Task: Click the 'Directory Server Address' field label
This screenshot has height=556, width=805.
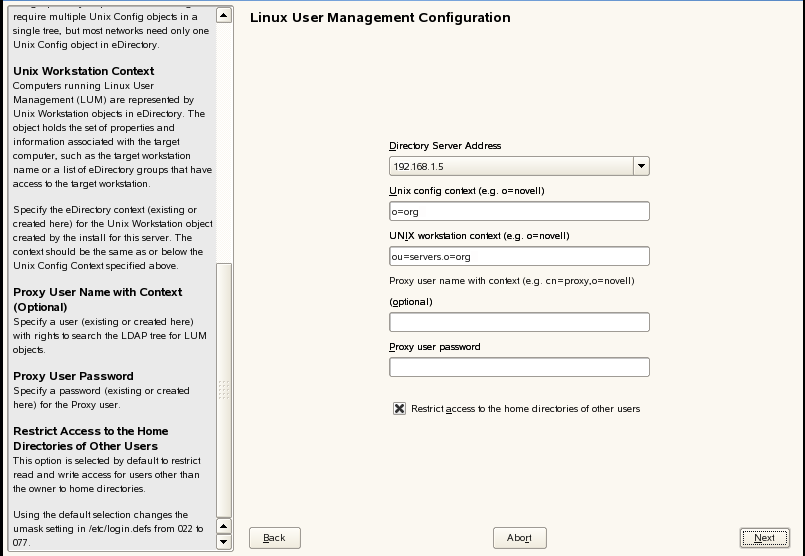Action: tap(445, 146)
